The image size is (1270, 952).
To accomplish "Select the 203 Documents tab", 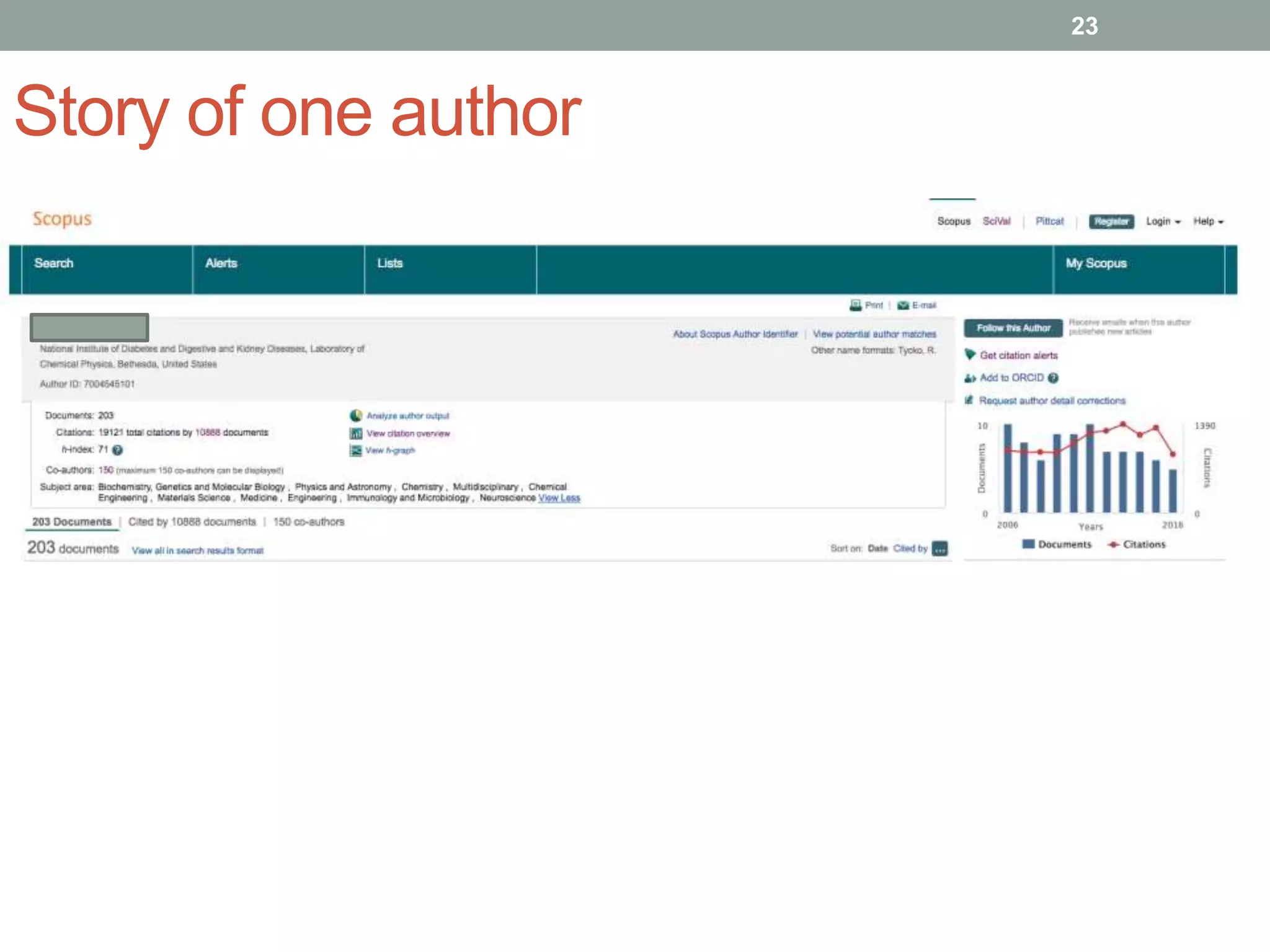I will (72, 522).
